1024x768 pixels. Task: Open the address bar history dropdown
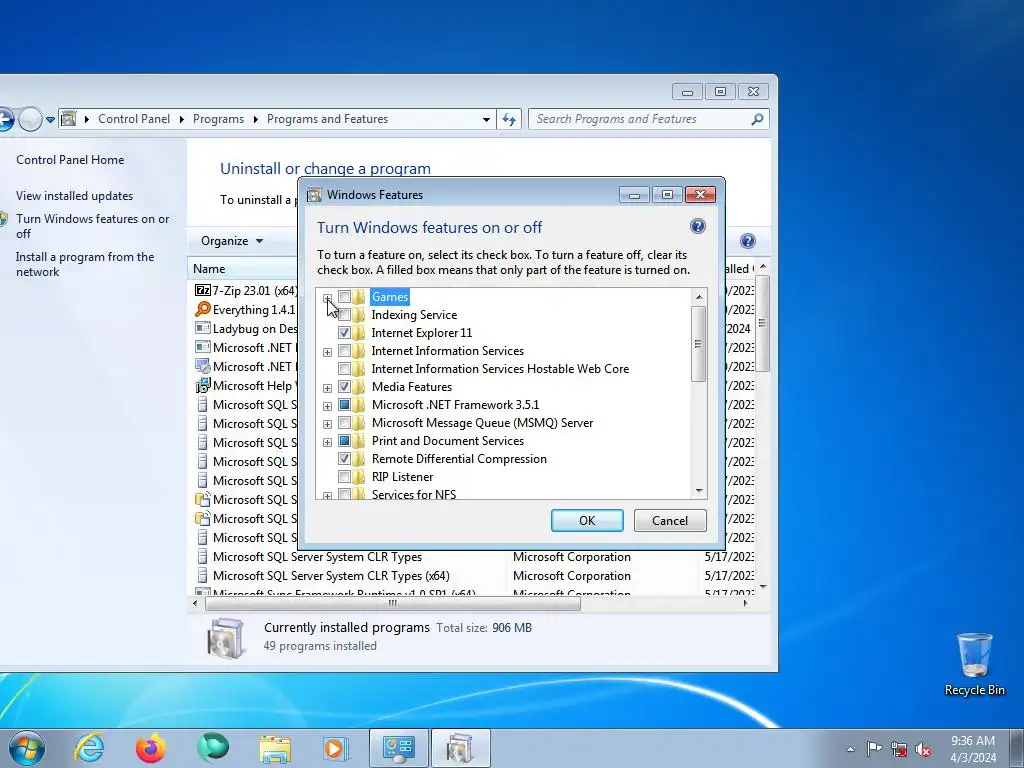click(486, 120)
